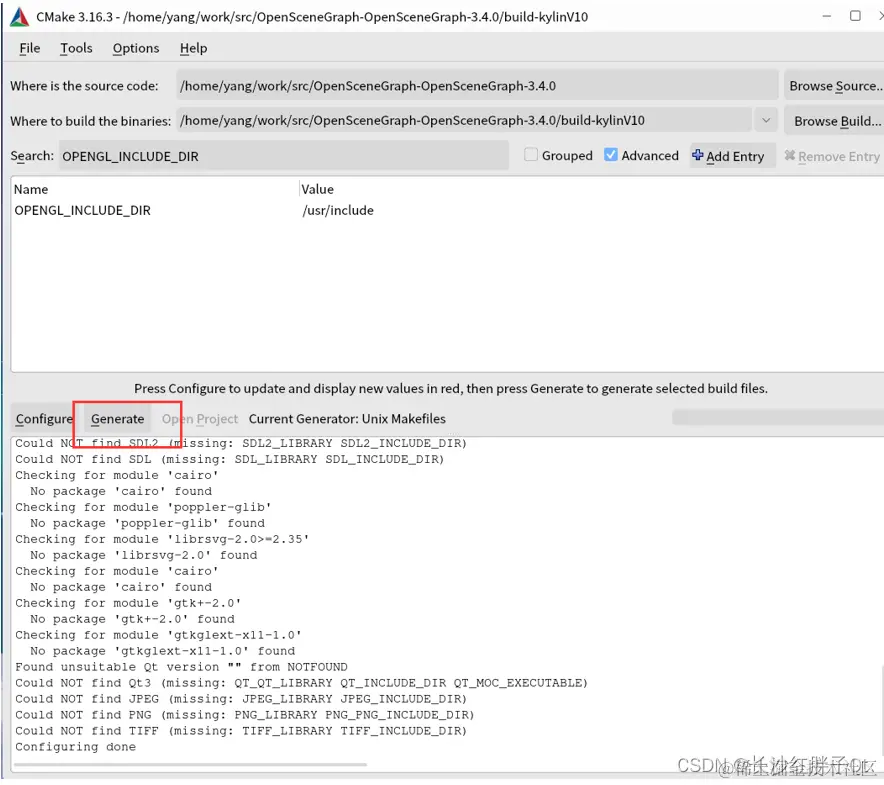Maximize the CMake window
The height and width of the screenshot is (785, 884).
click(855, 16)
